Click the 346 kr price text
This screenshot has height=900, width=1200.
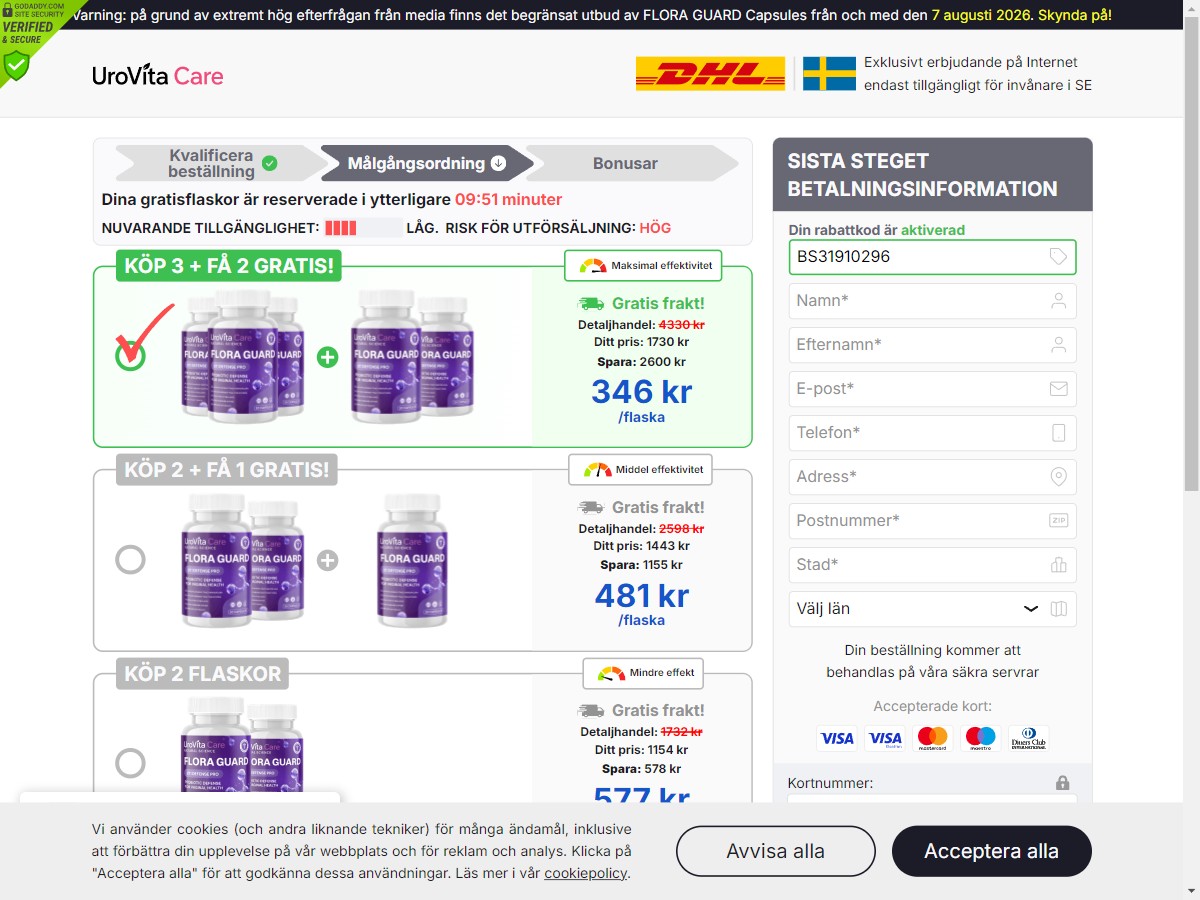[x=641, y=391]
